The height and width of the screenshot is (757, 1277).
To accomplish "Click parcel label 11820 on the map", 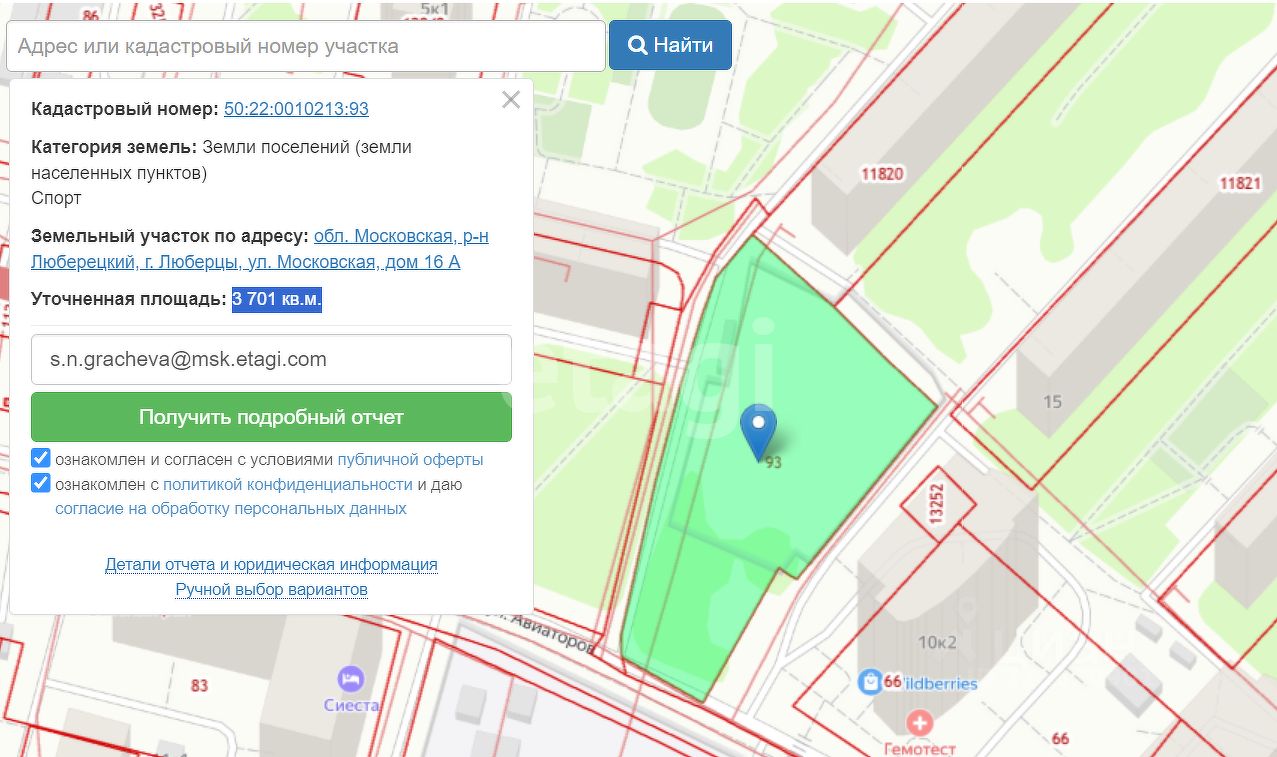I will click(x=882, y=174).
